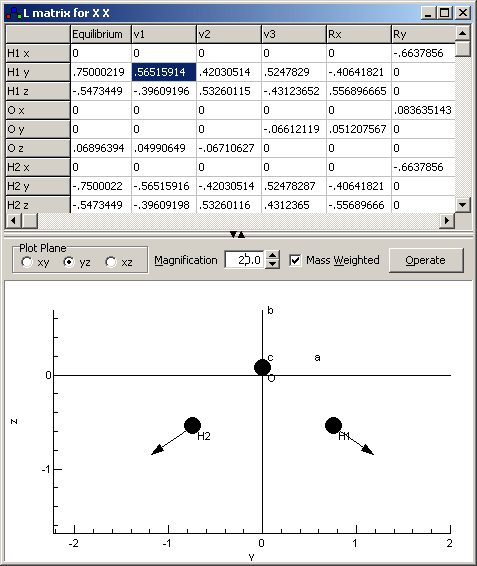Click the cell -.39609196 in H1 z row

tap(164, 91)
